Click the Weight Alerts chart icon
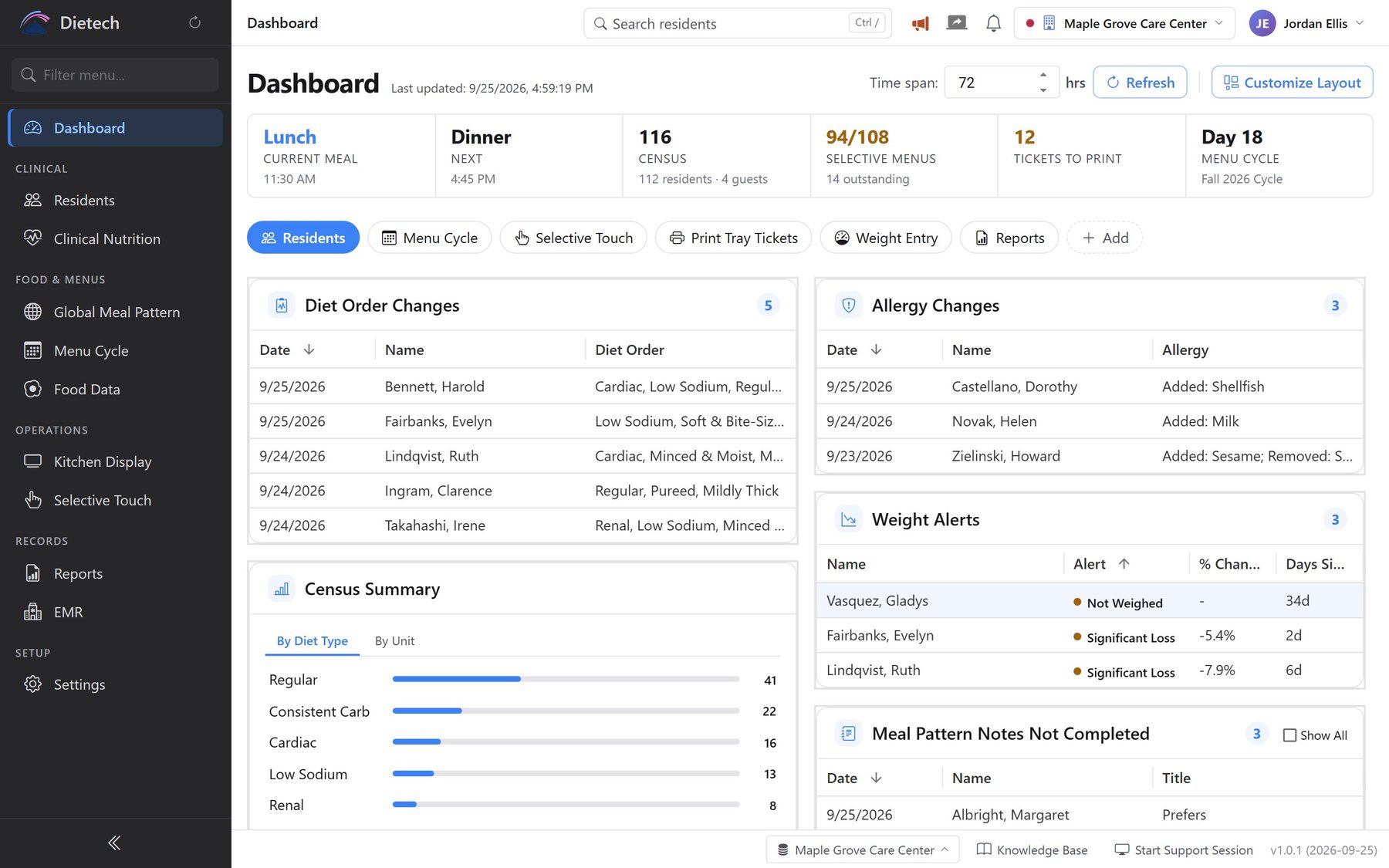Screen dimensions: 1389x868 click(849, 519)
